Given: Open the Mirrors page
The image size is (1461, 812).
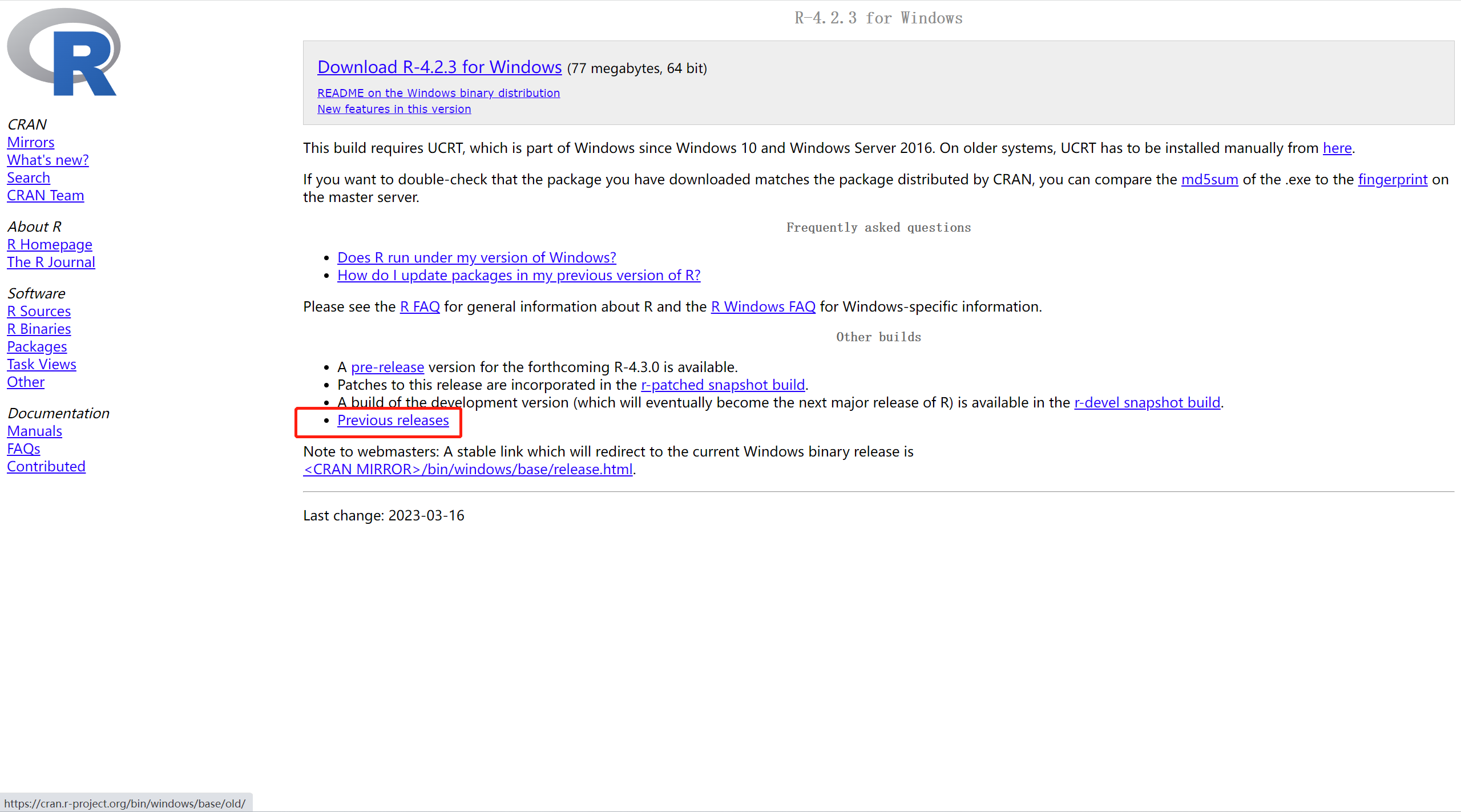Looking at the screenshot, I should [x=30, y=142].
